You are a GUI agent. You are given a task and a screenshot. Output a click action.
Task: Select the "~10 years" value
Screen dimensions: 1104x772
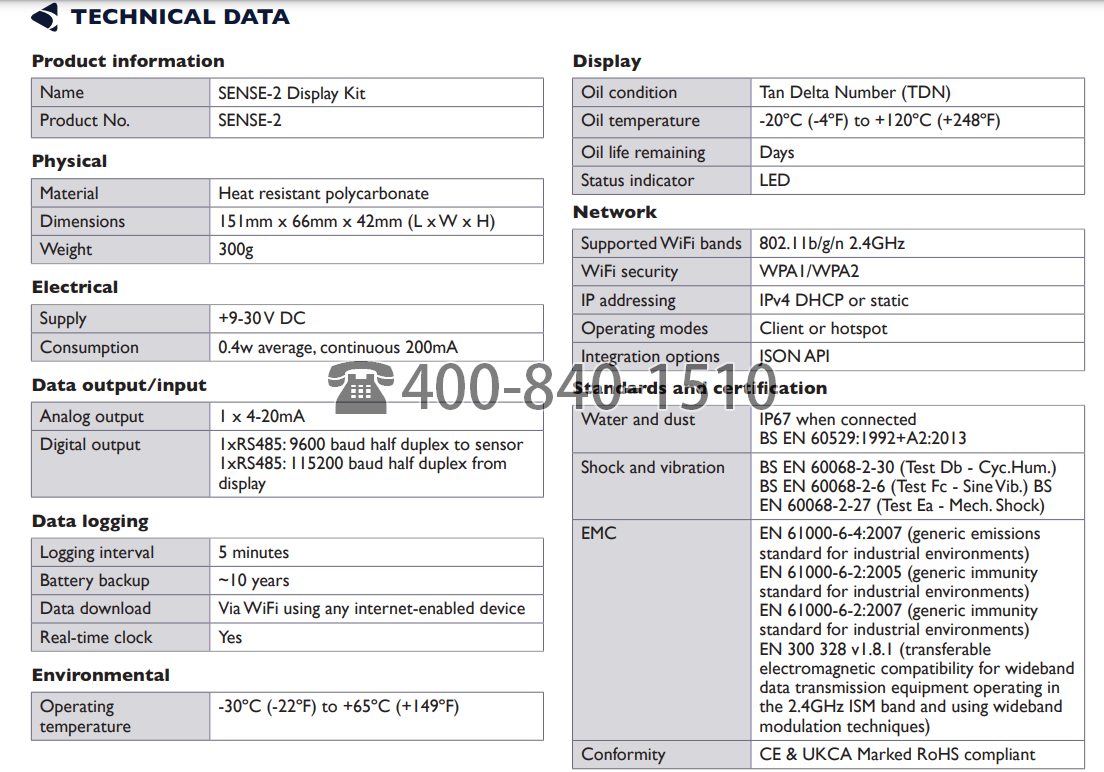tap(253, 580)
